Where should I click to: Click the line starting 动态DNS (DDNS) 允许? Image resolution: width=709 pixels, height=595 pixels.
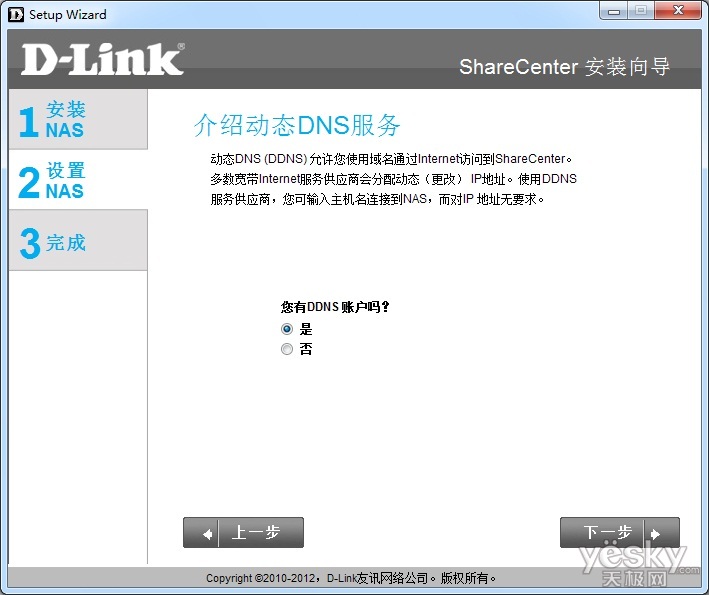392,159
